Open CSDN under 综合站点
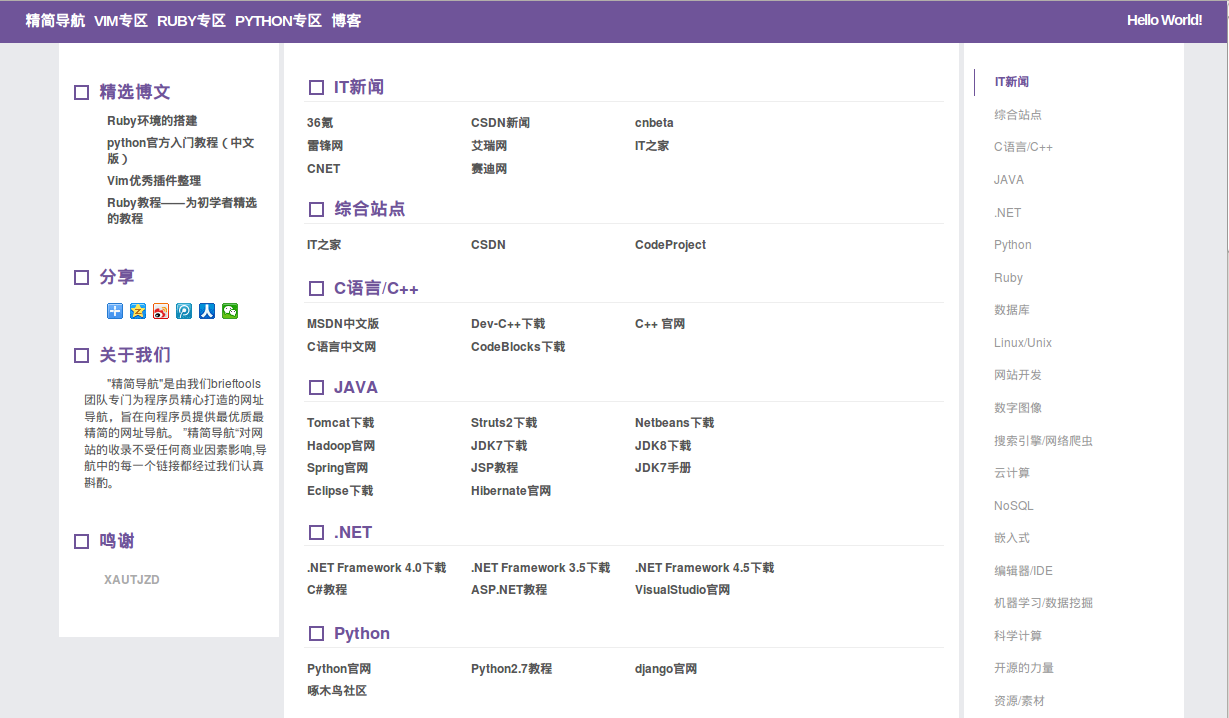This screenshot has width=1229, height=718. tap(489, 245)
